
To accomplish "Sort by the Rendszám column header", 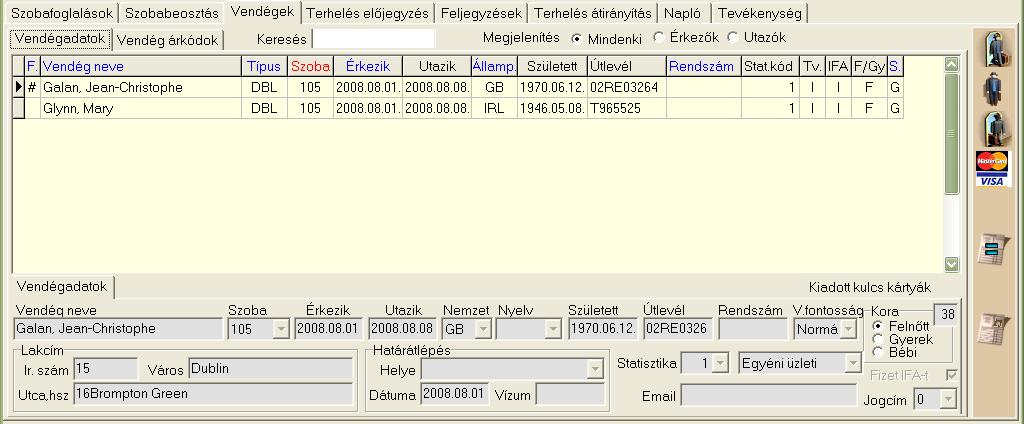I will pyautogui.click(x=704, y=66).
